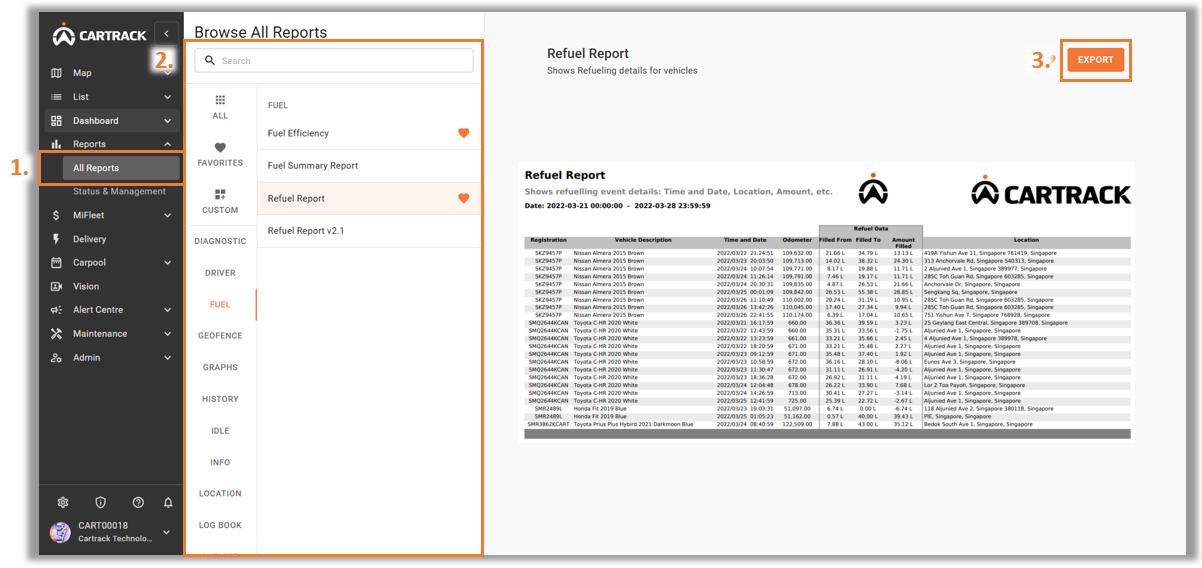Switch to the GEOFENCE report category
This screenshot has height=568, width=1202.
[x=220, y=336]
